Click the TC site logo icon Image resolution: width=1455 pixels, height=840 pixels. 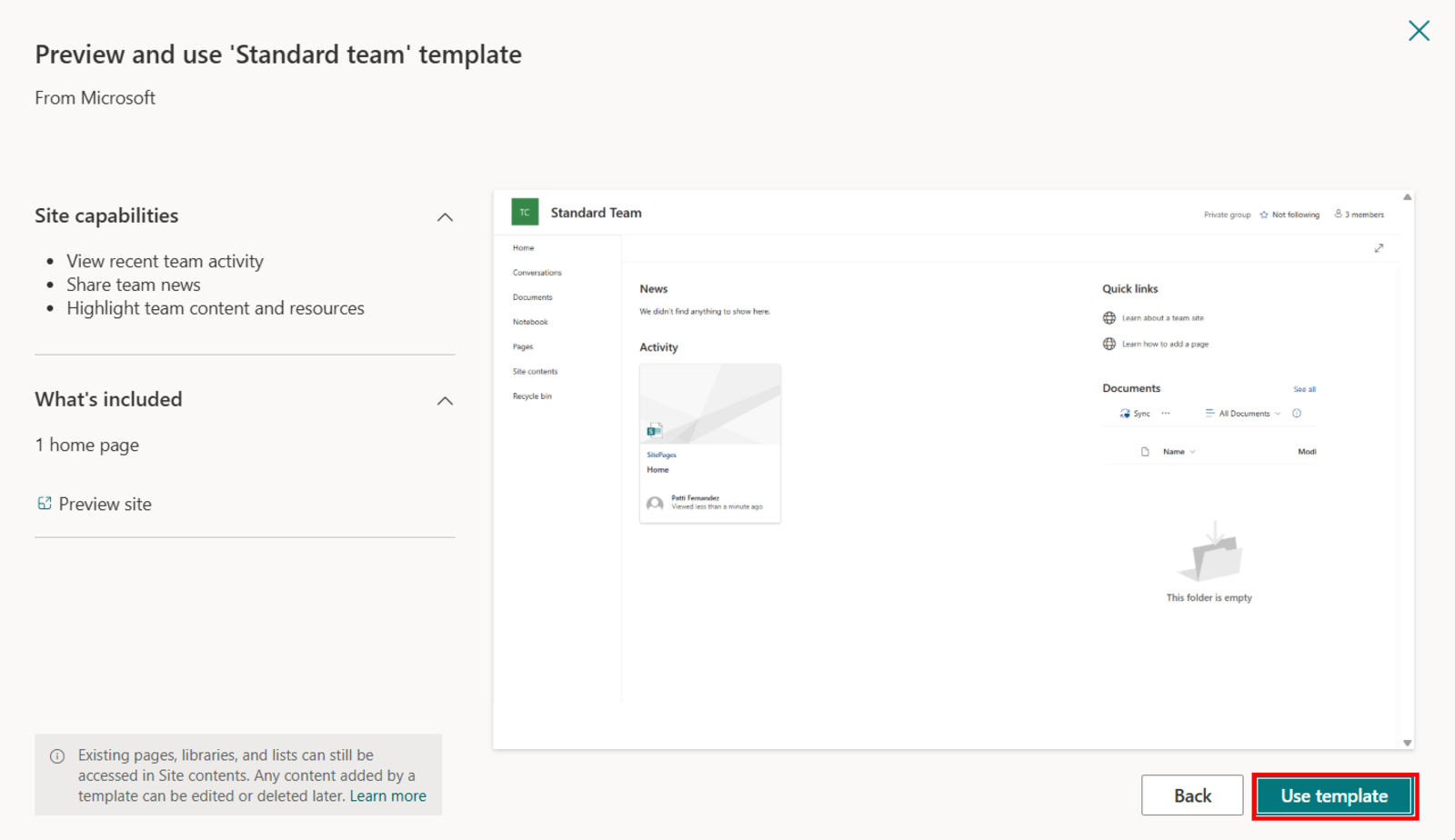(x=525, y=212)
